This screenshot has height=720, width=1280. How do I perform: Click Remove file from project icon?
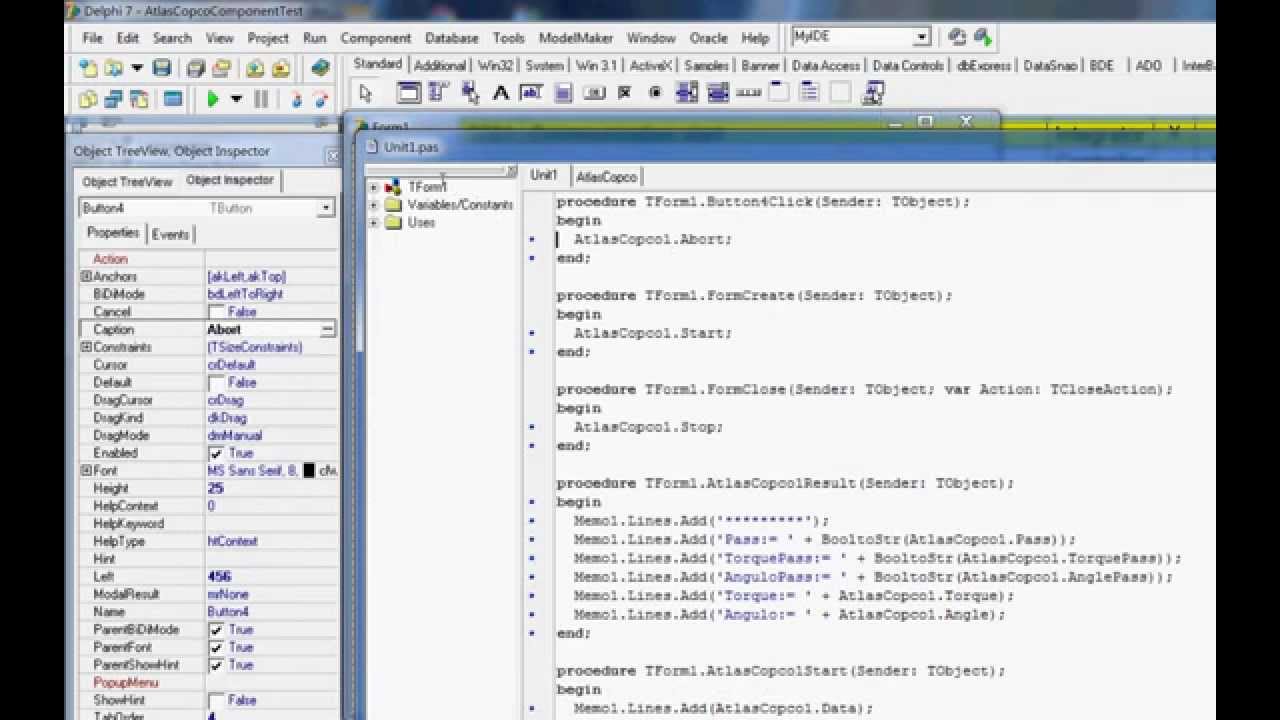pos(281,69)
